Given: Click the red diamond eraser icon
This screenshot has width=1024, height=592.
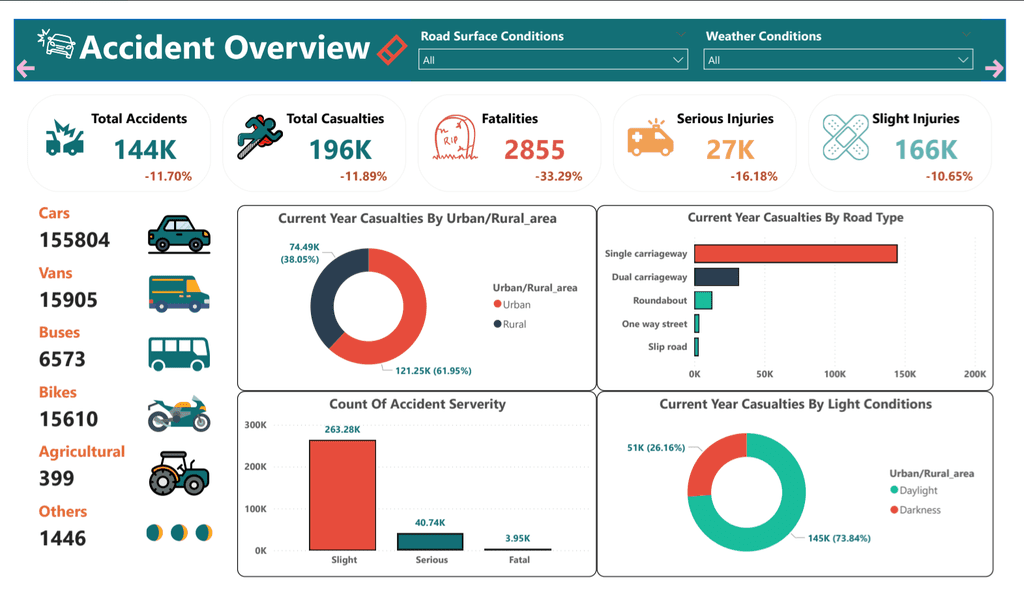Looking at the screenshot, I should tap(392, 50).
